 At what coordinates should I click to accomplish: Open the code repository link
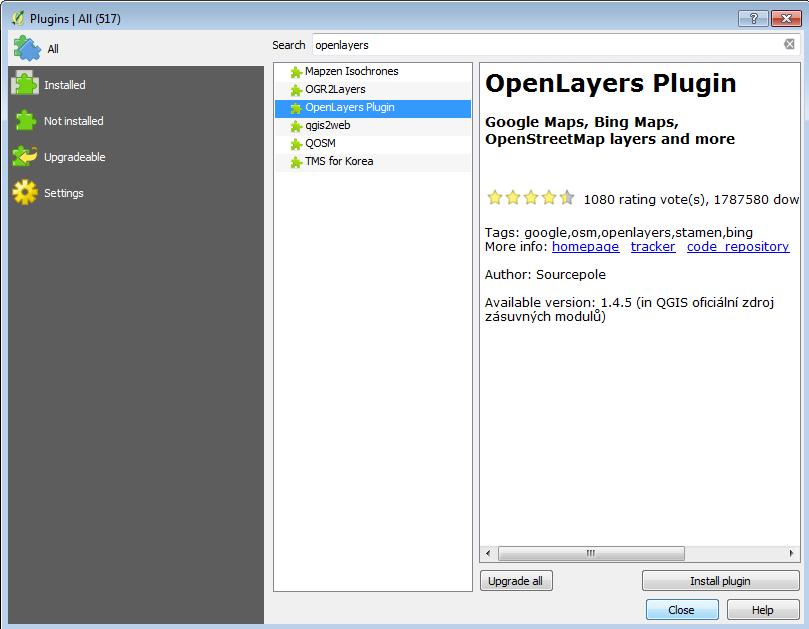point(738,247)
